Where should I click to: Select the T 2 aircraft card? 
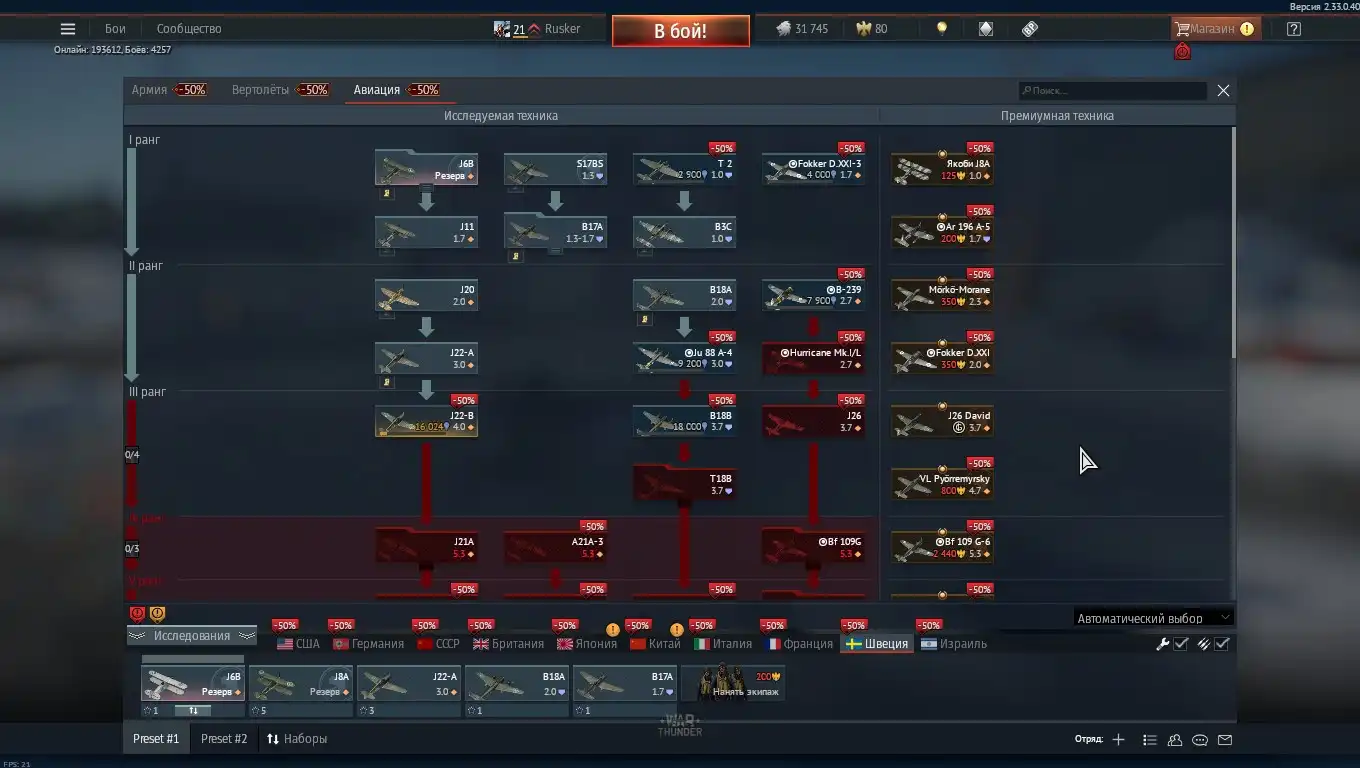tap(684, 169)
